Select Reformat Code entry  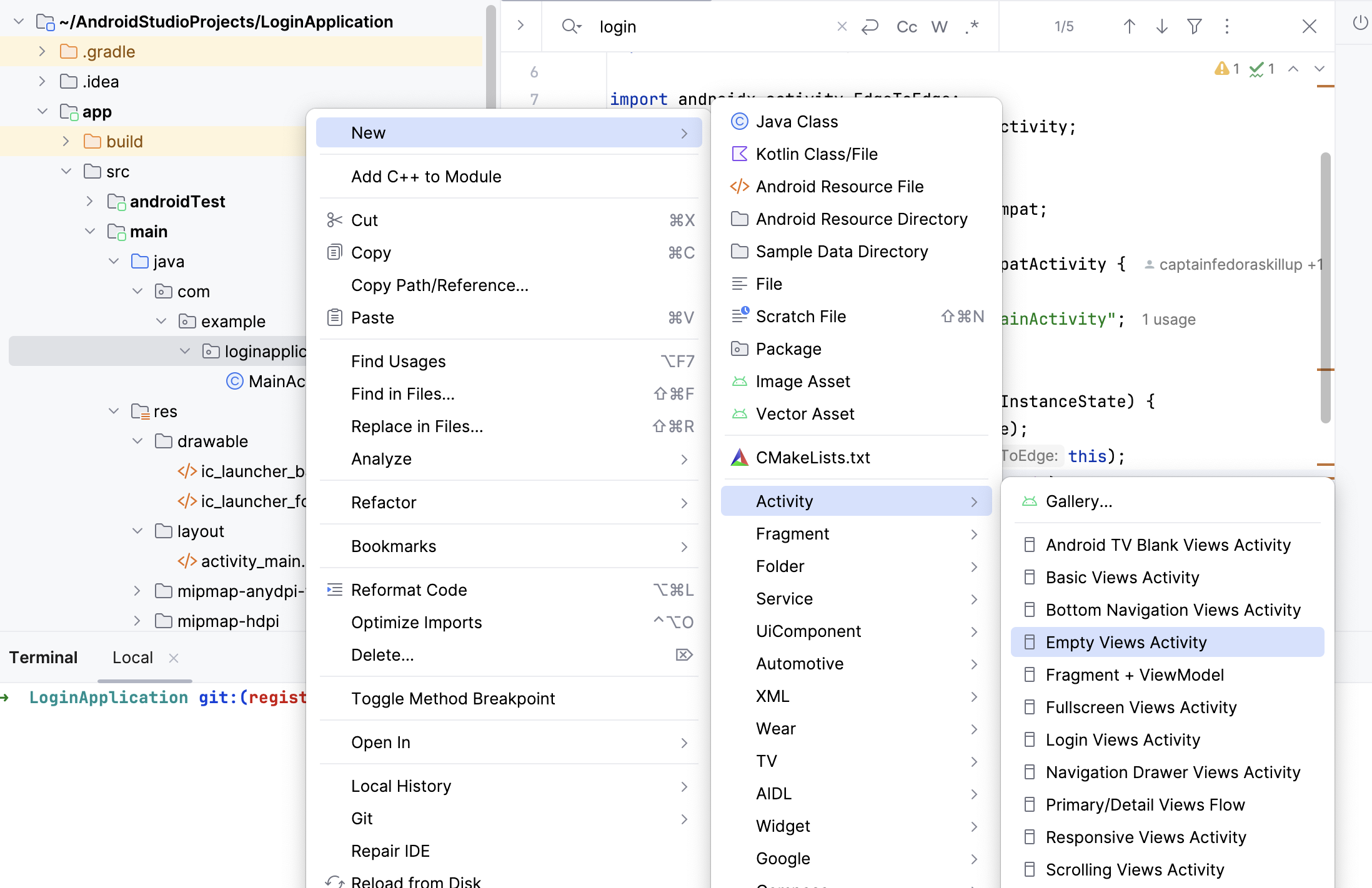pos(509,590)
